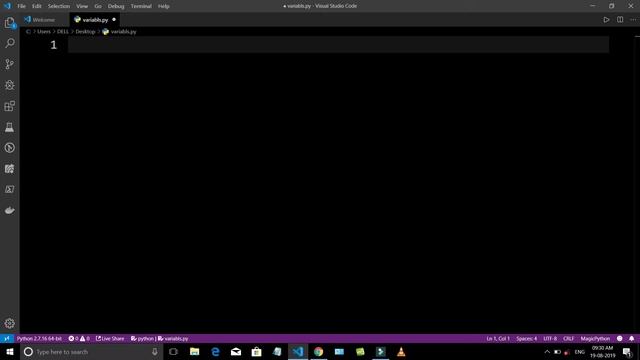Launch Microsoft Edge from the taskbar
The height and width of the screenshot is (360, 640).
coord(215,351)
